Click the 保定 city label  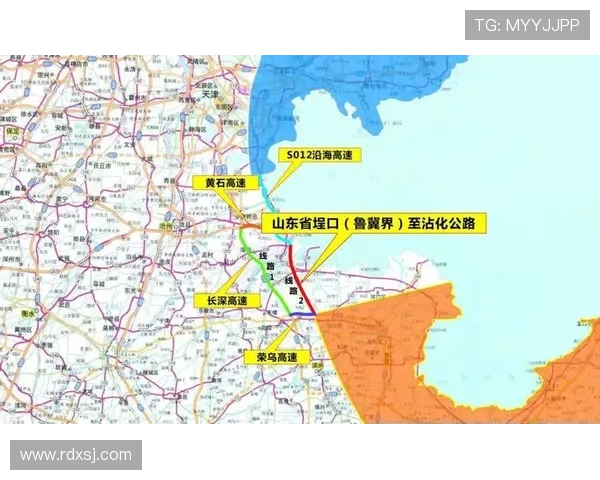(x=12, y=131)
